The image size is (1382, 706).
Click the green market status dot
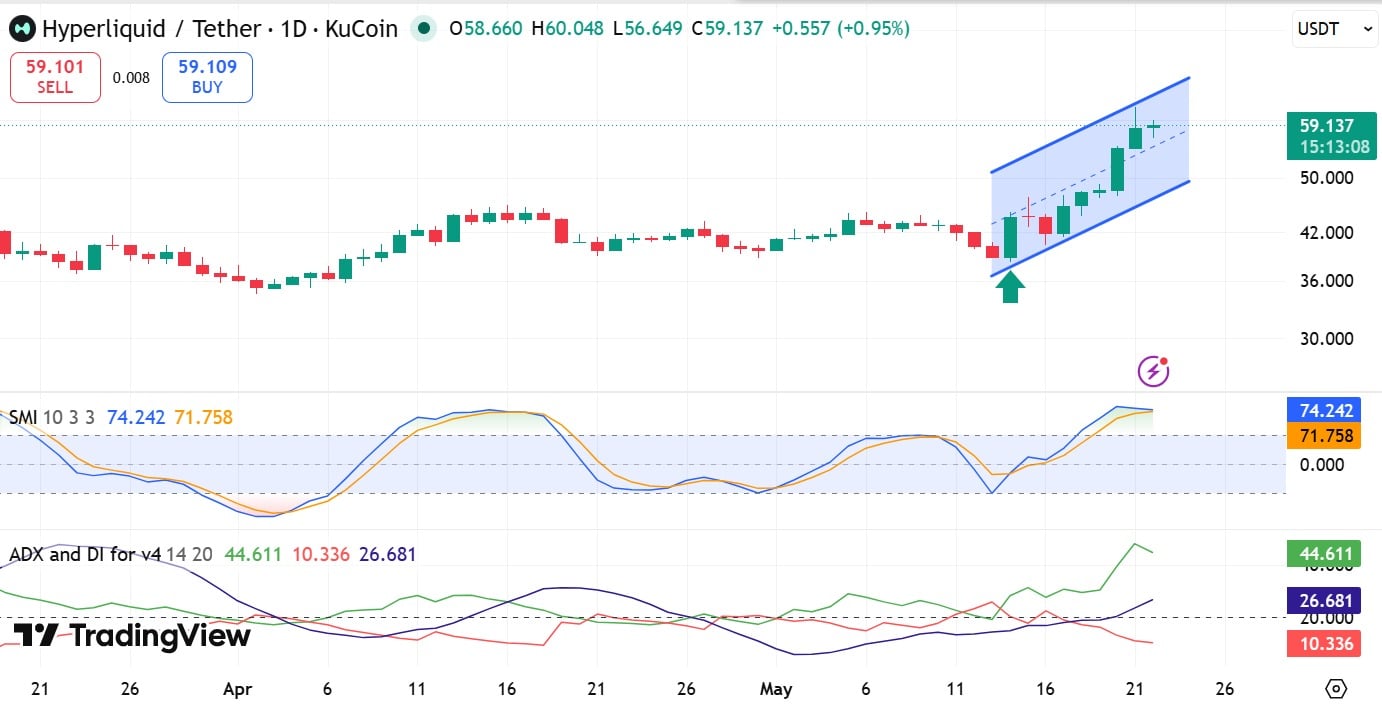point(425,29)
